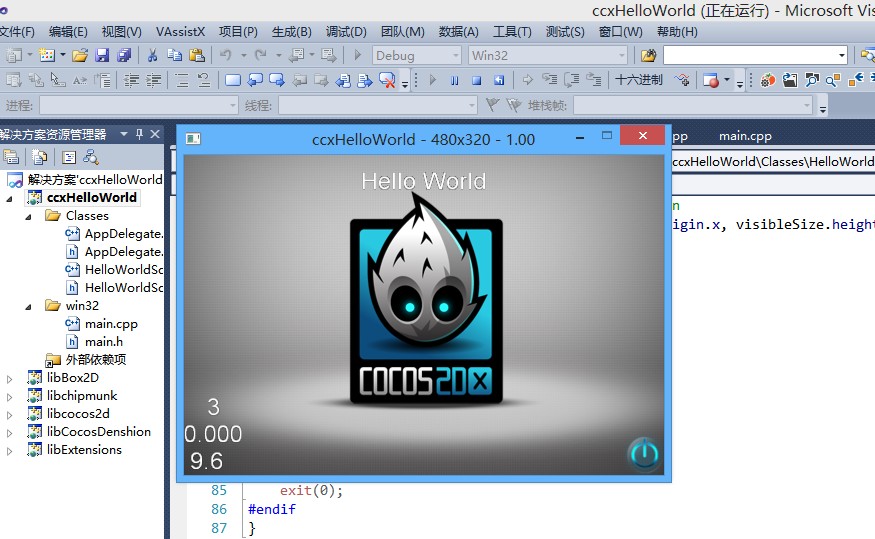
Task: Click the Clear All Bookmarks red-X icon
Action: coord(387,80)
